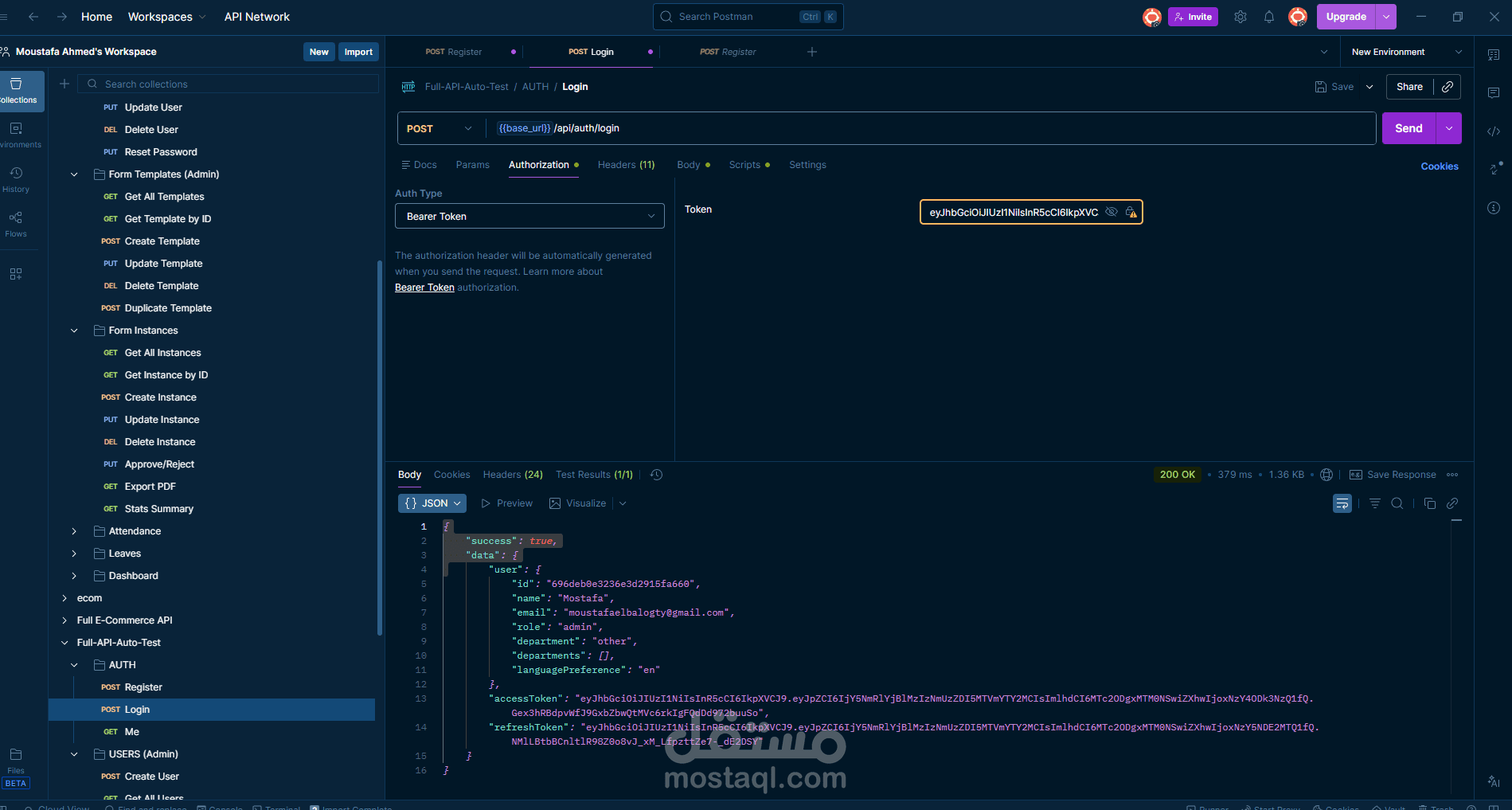This screenshot has width=1512, height=810.
Task: Click the Share button
Action: (1409, 87)
